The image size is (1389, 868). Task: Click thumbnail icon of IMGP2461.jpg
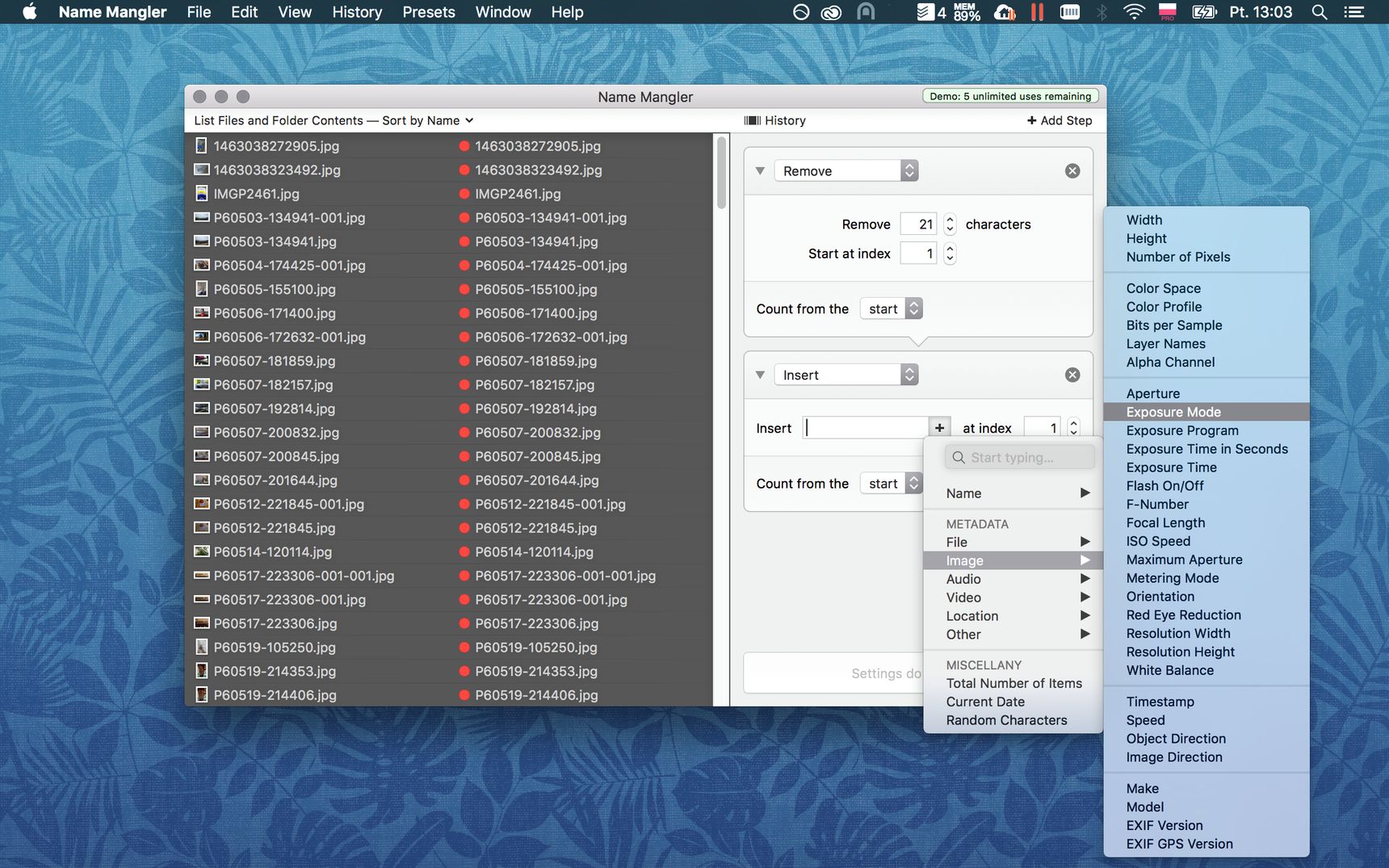click(x=202, y=194)
